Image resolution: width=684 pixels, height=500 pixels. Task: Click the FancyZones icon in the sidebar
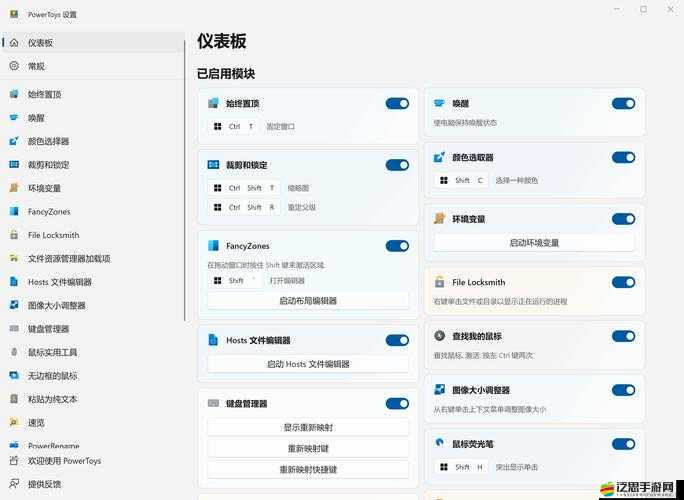14,212
